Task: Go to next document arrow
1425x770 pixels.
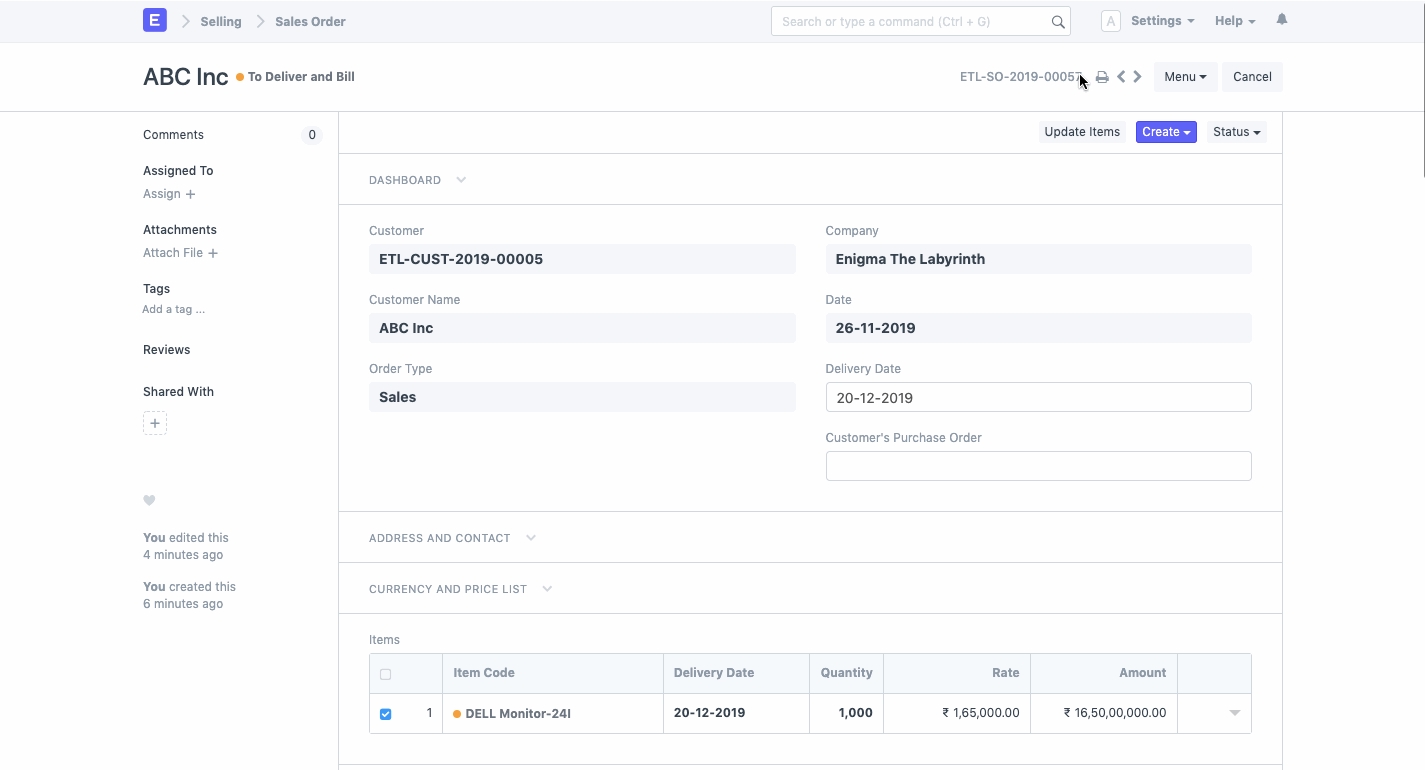Action: point(1138,77)
